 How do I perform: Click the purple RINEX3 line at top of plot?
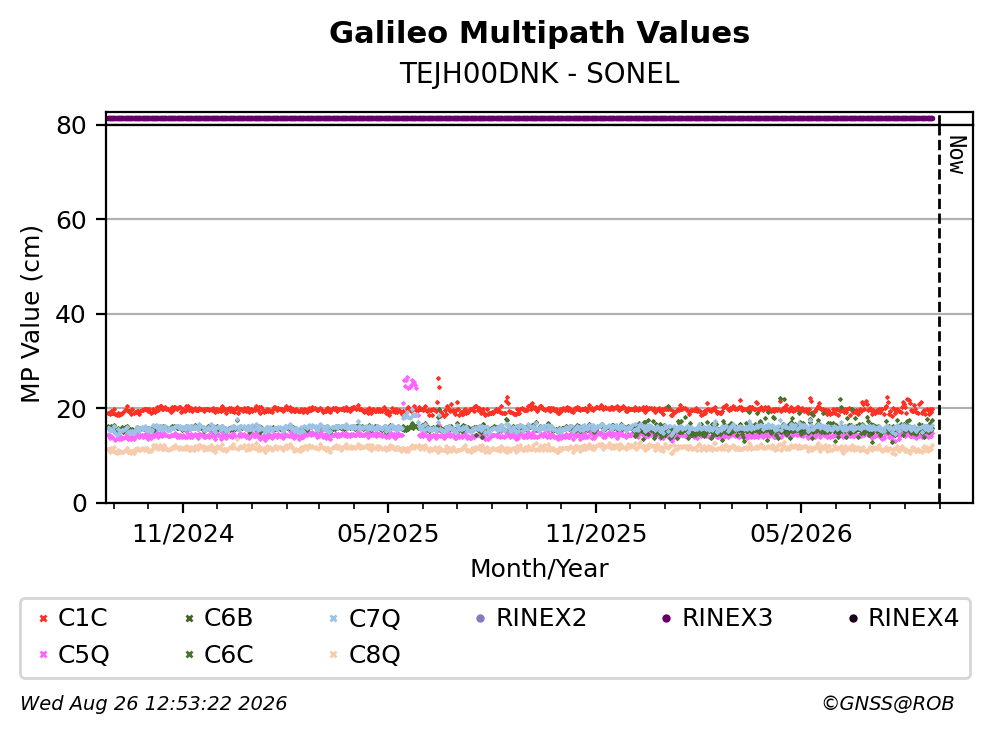pos(520,118)
